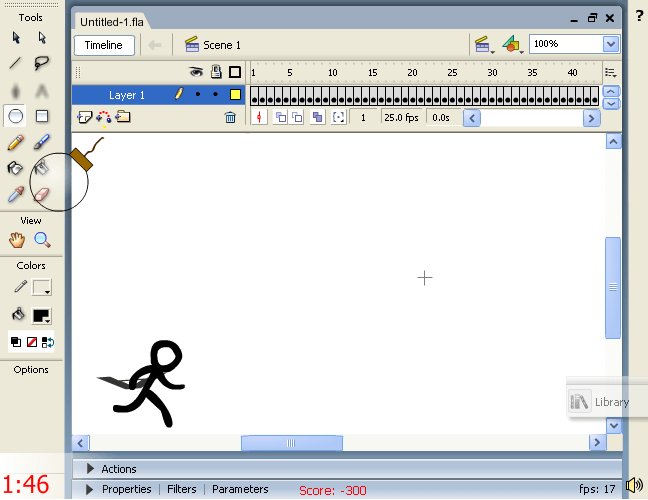Open the Properties tab
This screenshot has width=648, height=500.
click(126, 489)
